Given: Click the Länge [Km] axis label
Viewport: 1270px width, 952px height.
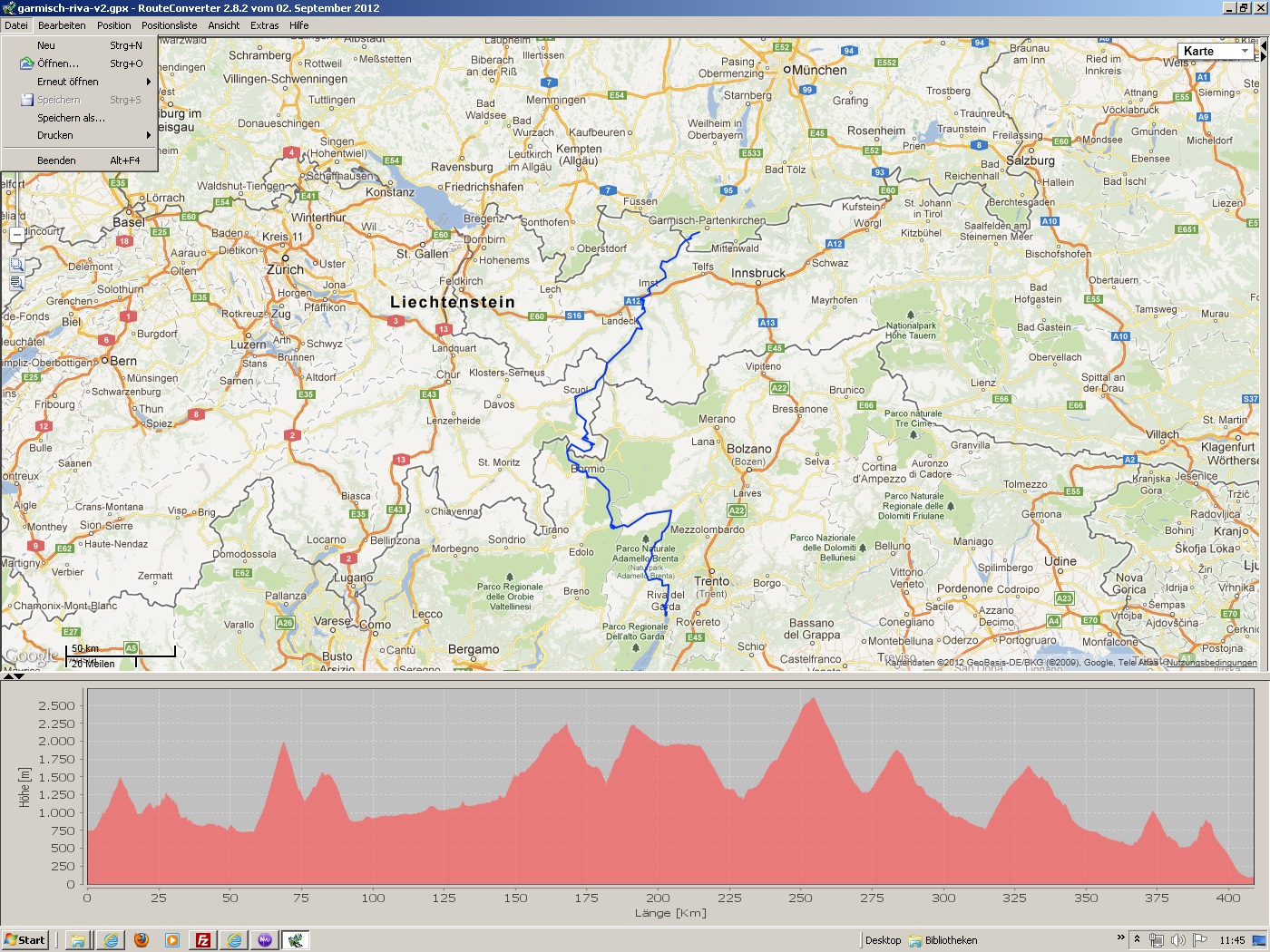Looking at the screenshot, I should (x=670, y=913).
